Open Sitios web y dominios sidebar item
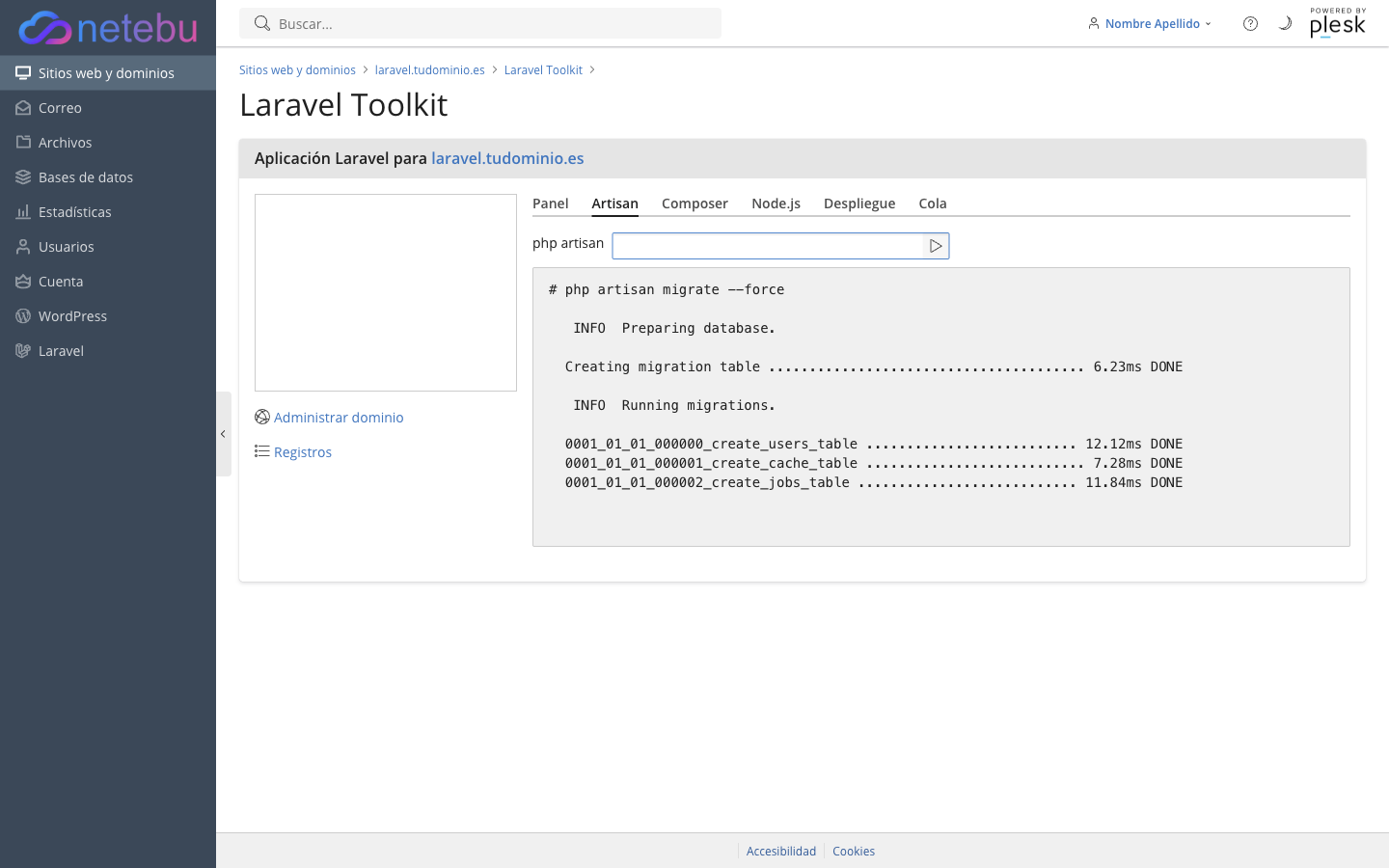This screenshot has height=868, width=1389. pyautogui.click(x=108, y=73)
